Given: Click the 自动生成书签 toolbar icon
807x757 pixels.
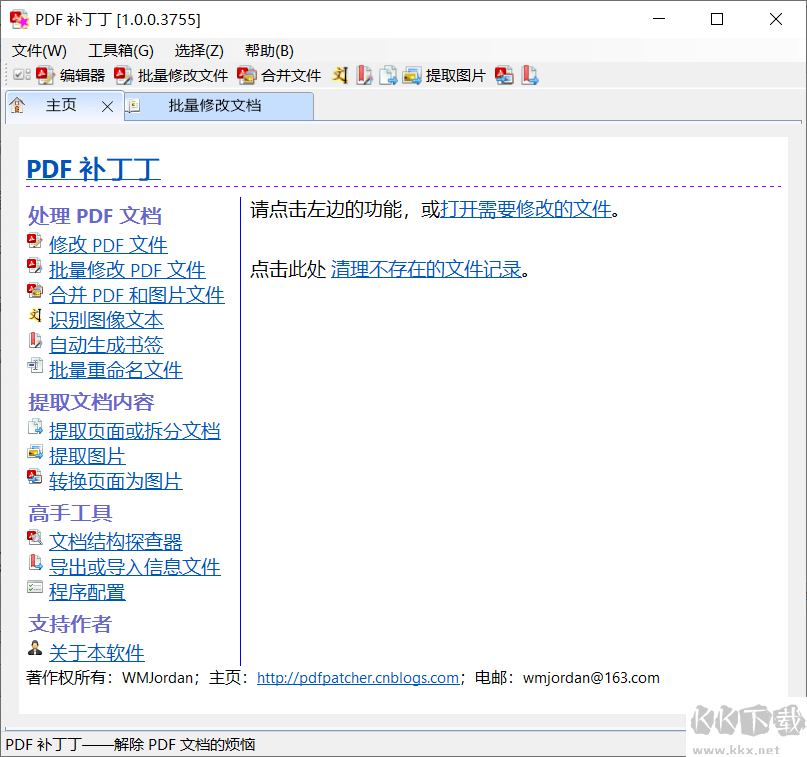Looking at the screenshot, I should pos(363,74).
